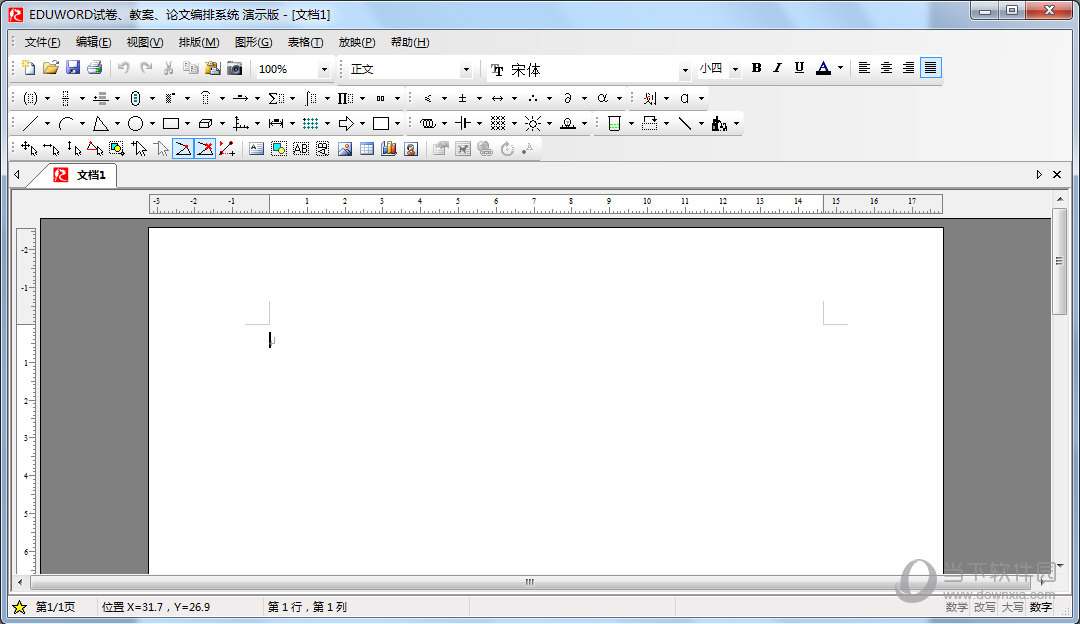Select the straight line drawing tool
Image resolution: width=1080 pixels, height=624 pixels.
30,124
